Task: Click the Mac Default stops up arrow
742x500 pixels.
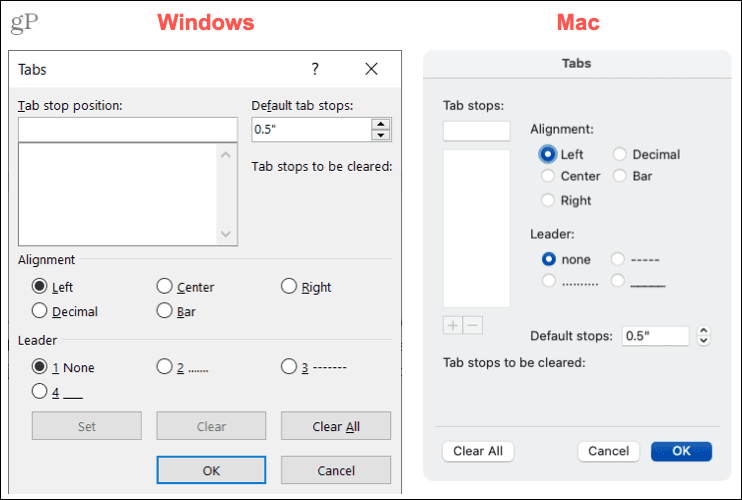Action: click(704, 331)
